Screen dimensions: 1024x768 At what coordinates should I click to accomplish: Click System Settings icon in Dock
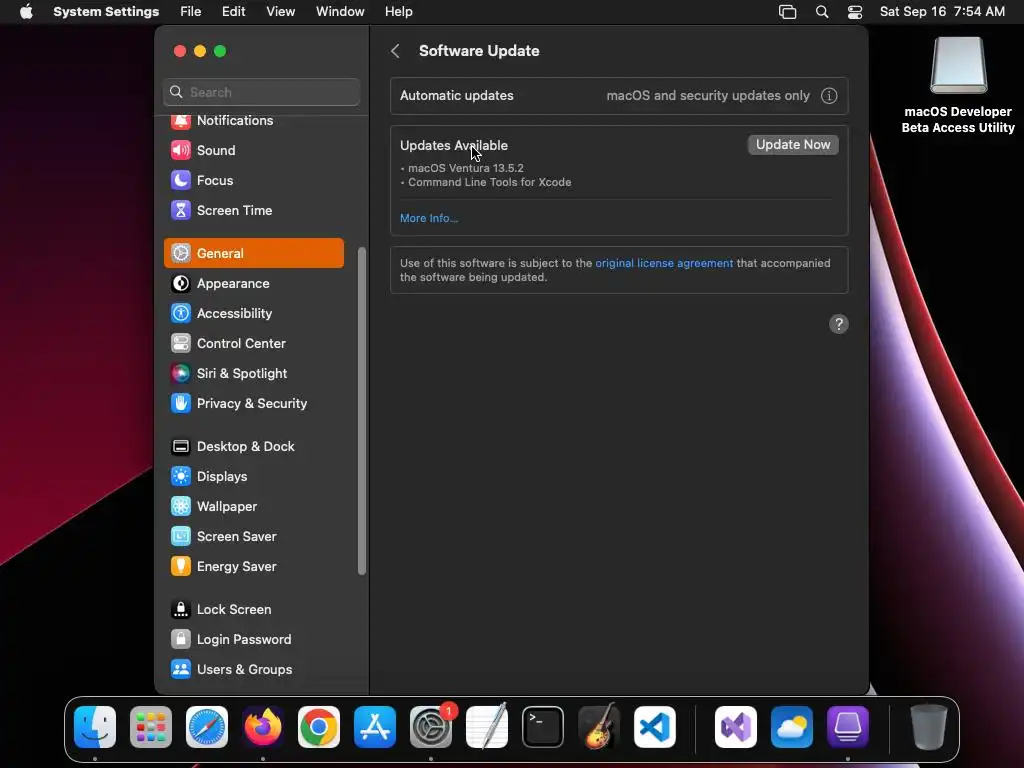[x=431, y=727]
